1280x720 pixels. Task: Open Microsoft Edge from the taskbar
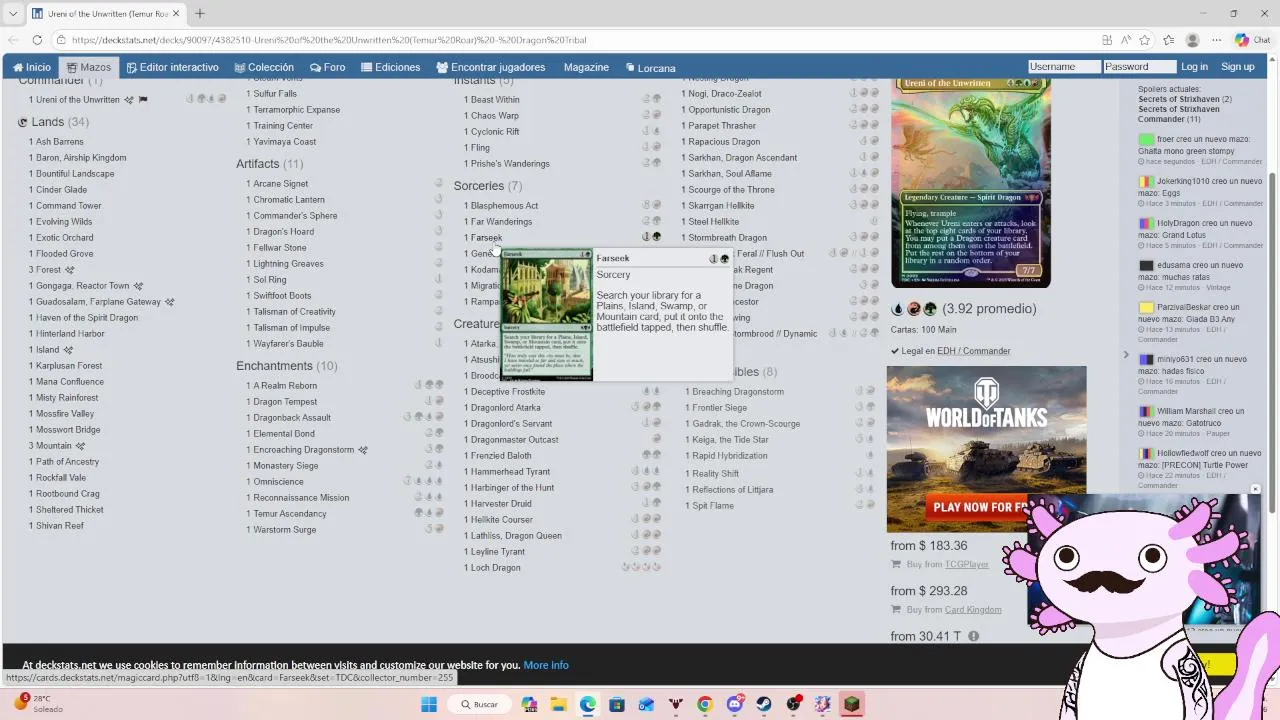[x=588, y=704]
